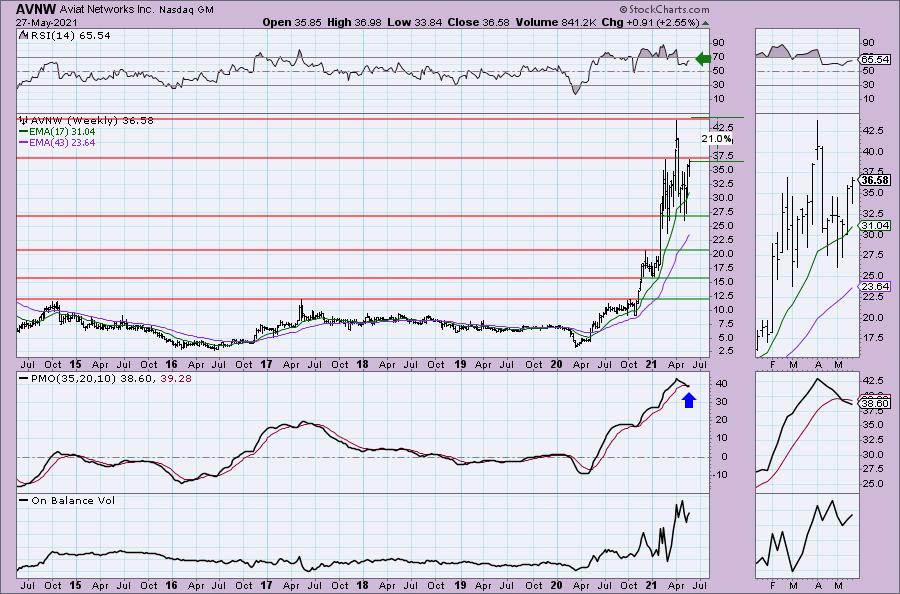Screen dimensions: 900x594
Task: Click the 90 label on main RSI axis
Action: click(x=718, y=42)
